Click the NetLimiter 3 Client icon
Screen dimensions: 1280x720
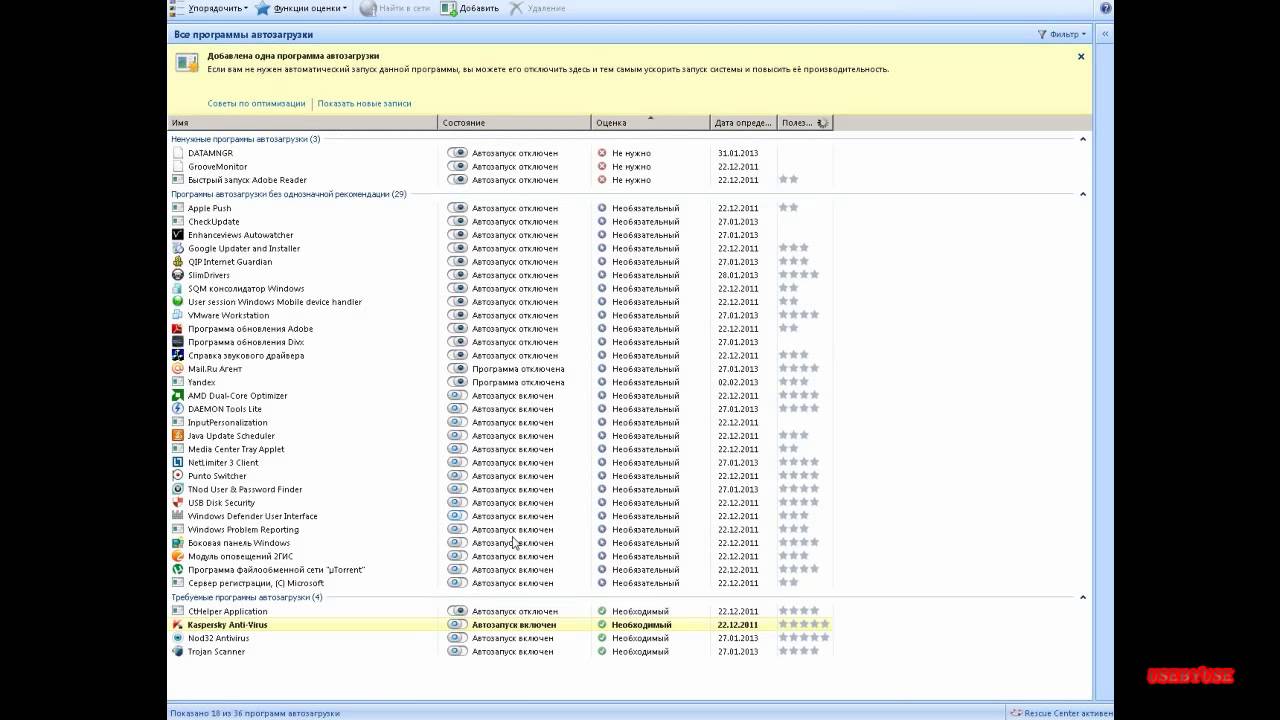178,463
